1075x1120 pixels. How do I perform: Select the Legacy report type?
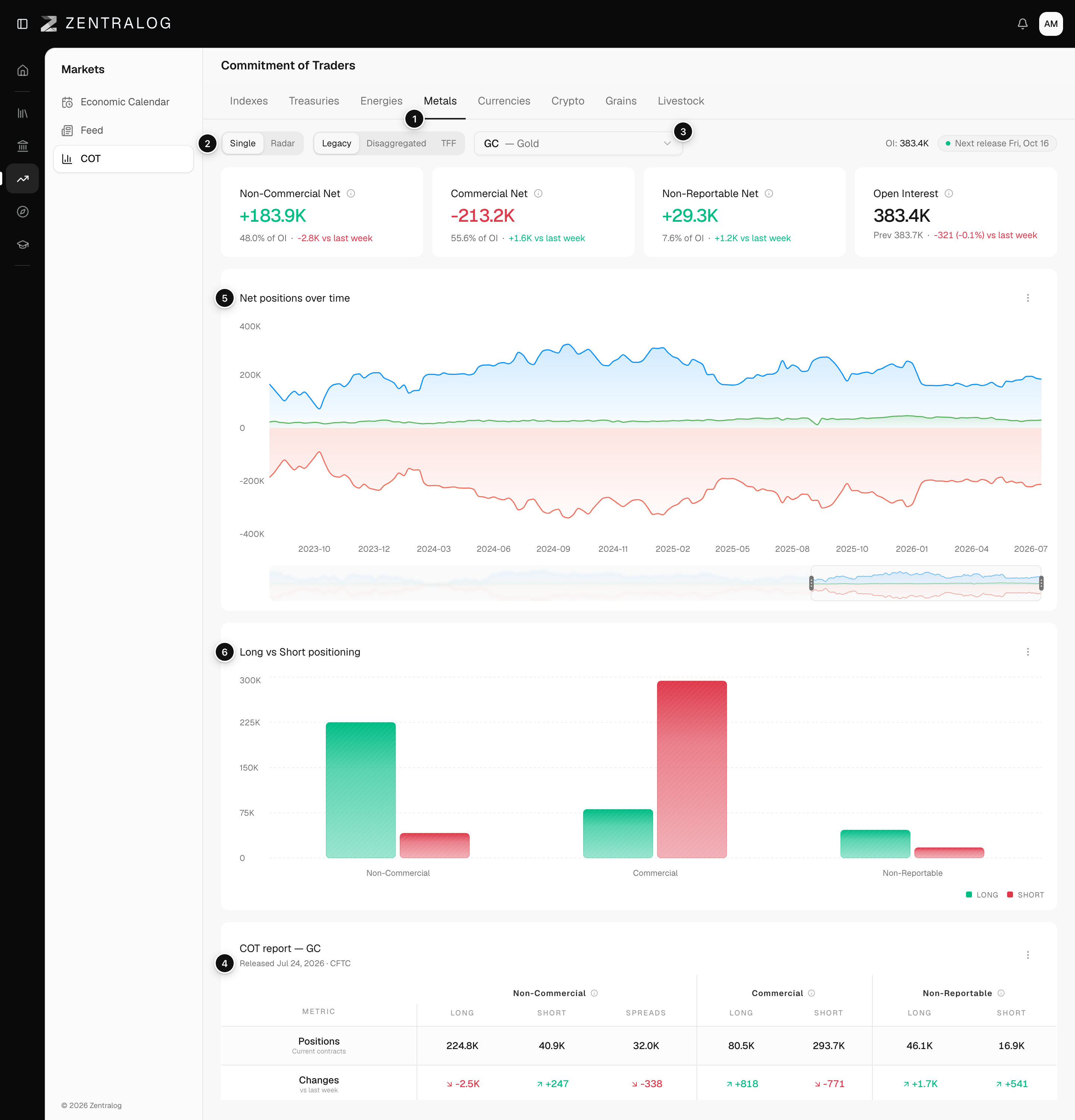(336, 143)
